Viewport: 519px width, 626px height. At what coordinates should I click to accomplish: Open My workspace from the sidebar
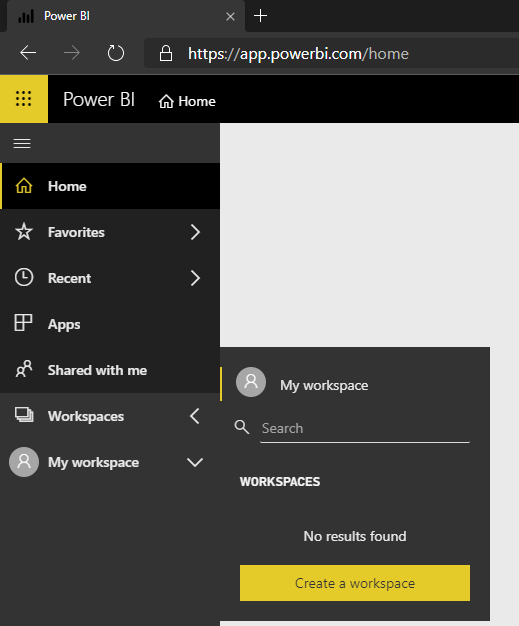(x=110, y=462)
